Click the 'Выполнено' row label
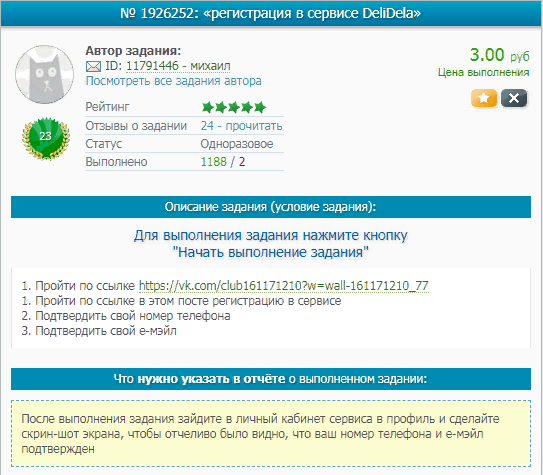Screen dimensions: 543x475 pyautogui.click(x=116, y=162)
